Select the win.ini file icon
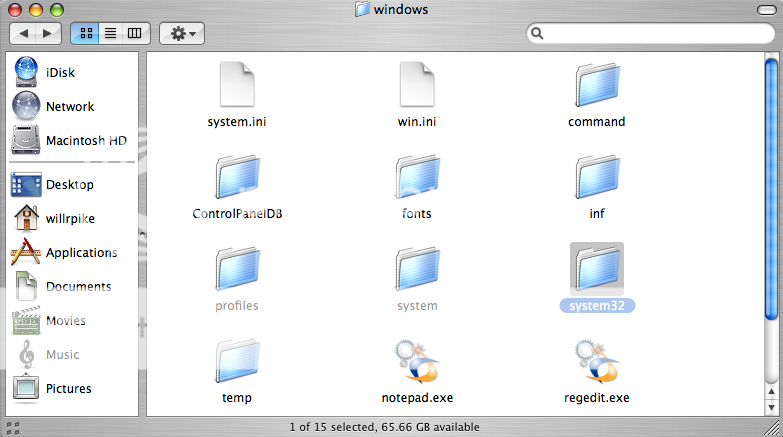Viewport: 783px width, 437px height. tap(417, 84)
